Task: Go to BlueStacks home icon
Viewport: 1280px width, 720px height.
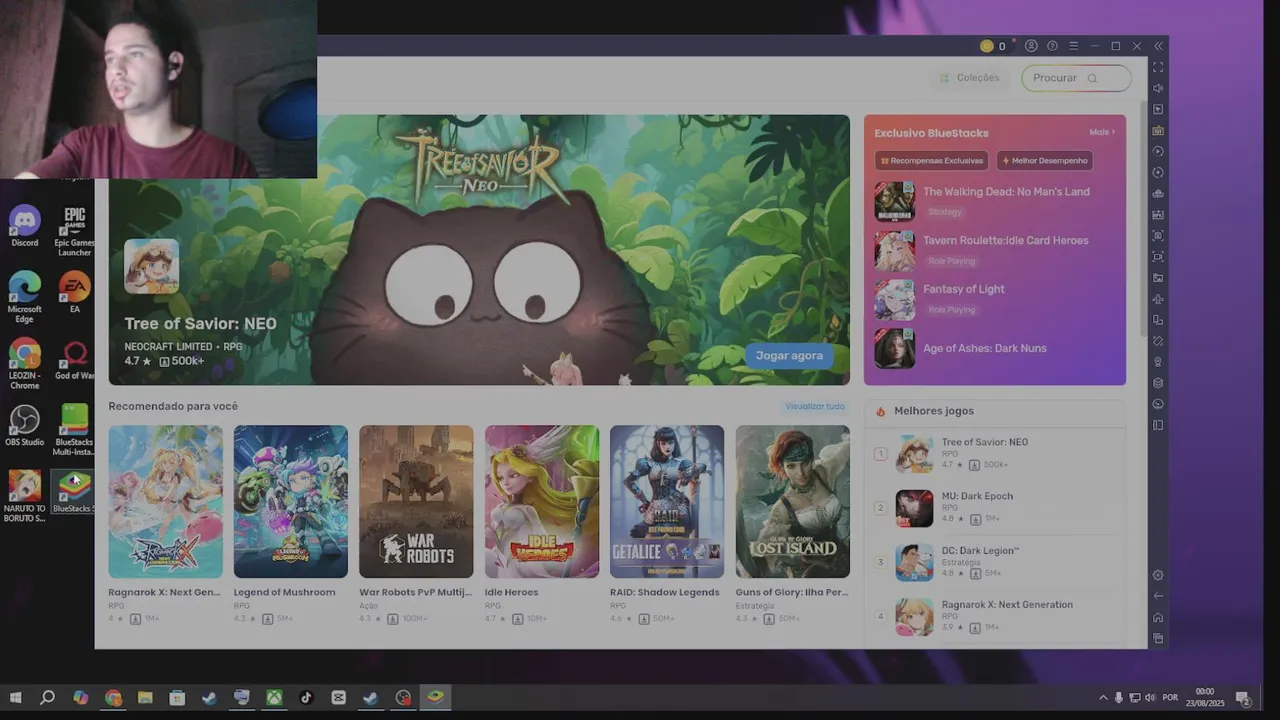Action: (1158, 617)
